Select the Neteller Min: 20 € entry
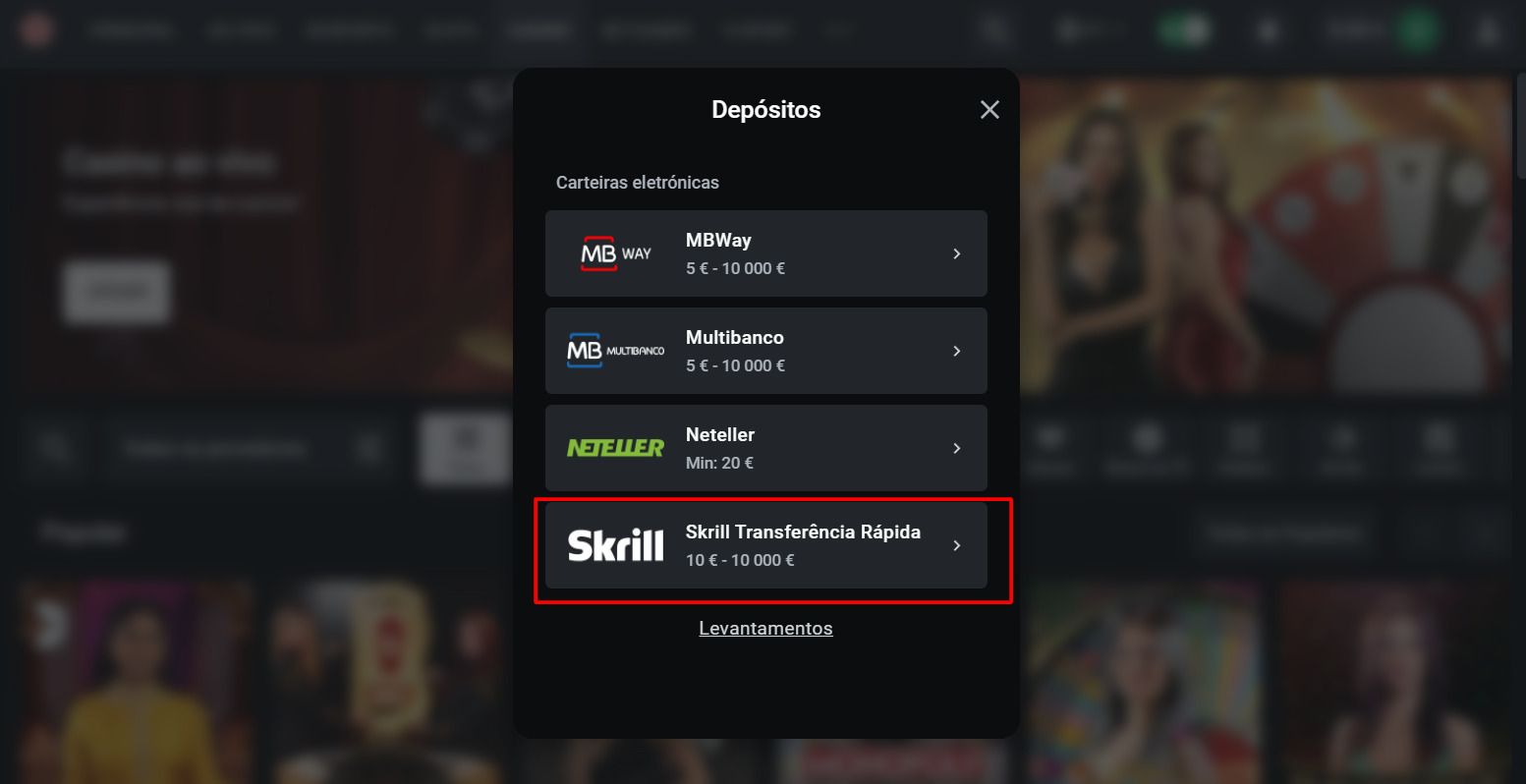The width and height of the screenshot is (1526, 784). pyautogui.click(x=766, y=448)
